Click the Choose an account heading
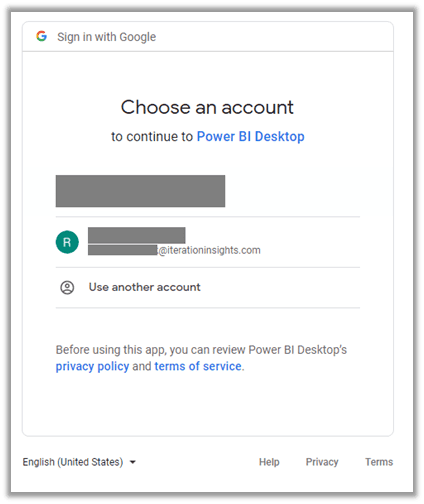Image resolution: width=424 pixels, height=504 pixels. coord(207,107)
